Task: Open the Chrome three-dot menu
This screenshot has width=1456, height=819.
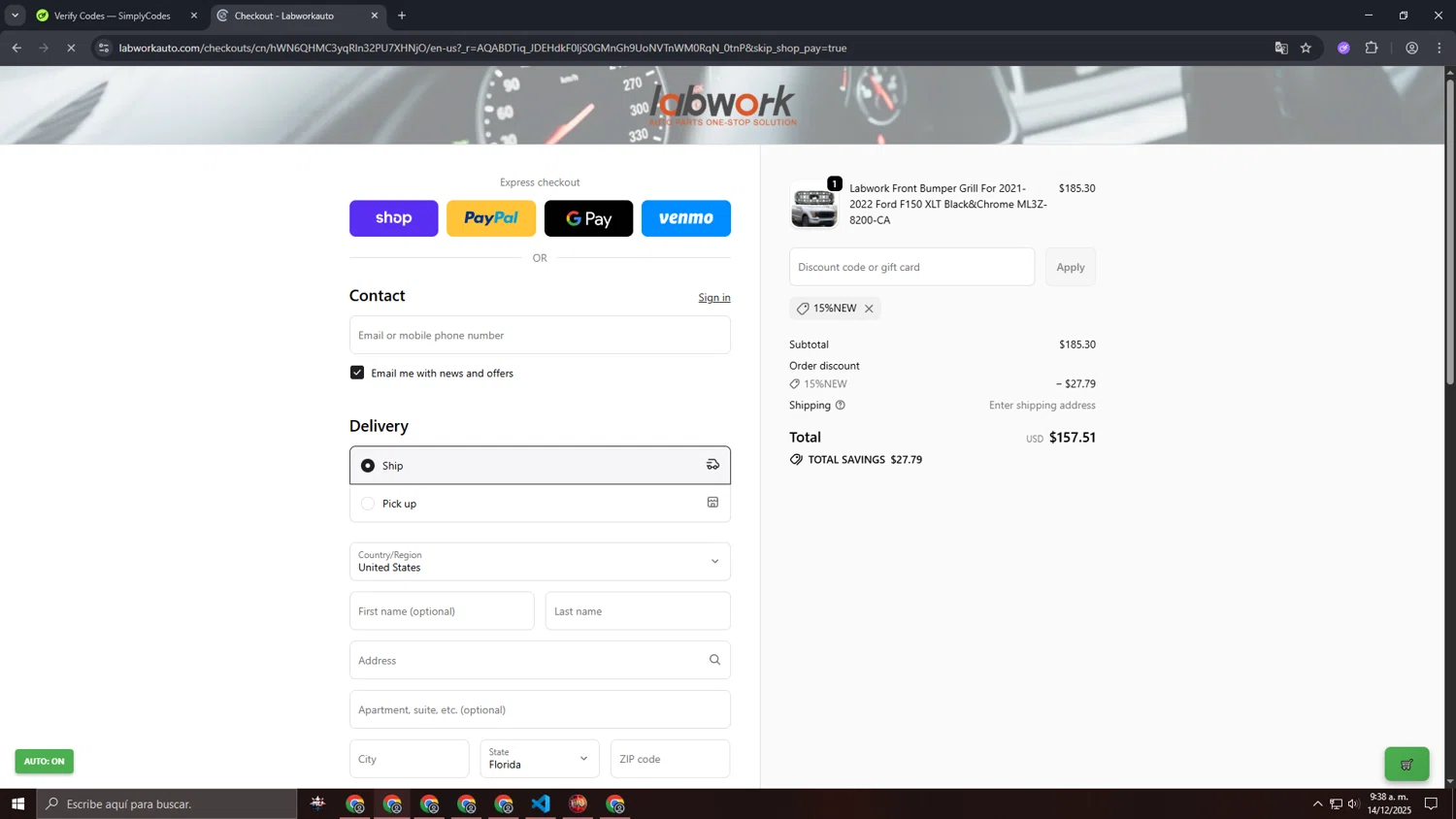Action: [x=1439, y=48]
